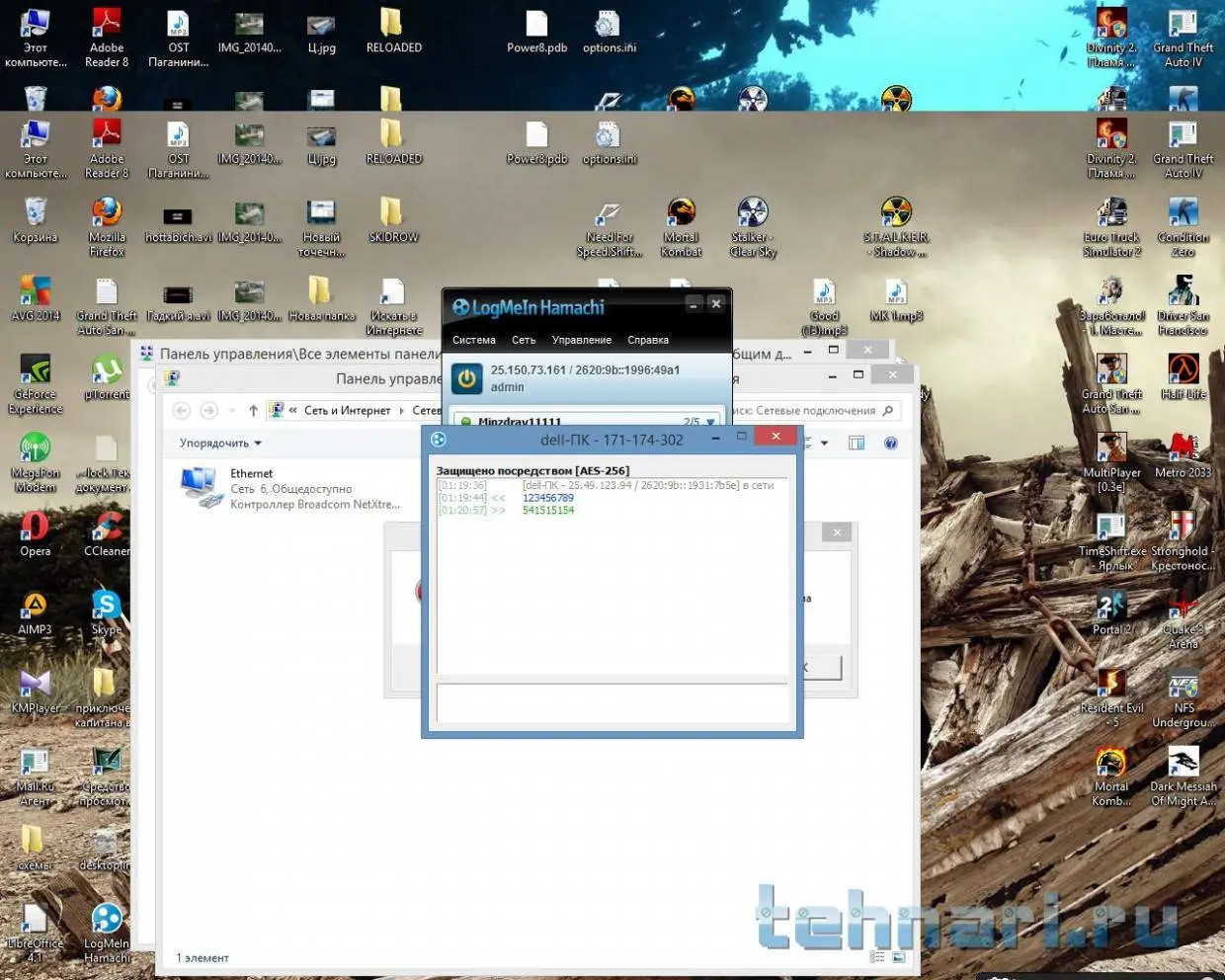Screen dimensions: 1225x980
Task: Open LibreOffice 4.1 shortcut
Action: (x=36, y=933)
